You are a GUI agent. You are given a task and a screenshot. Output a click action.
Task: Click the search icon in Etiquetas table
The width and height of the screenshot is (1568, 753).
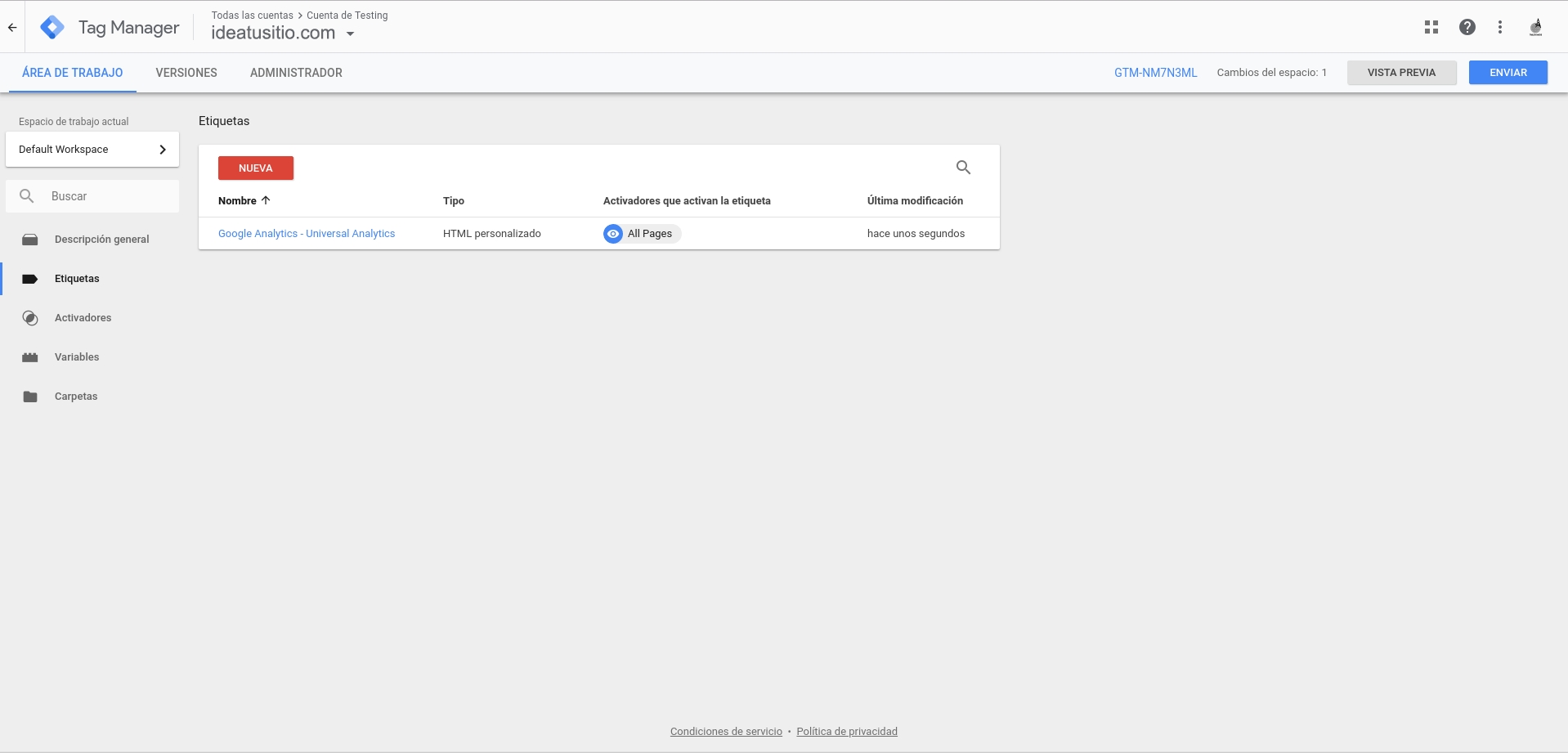point(963,168)
